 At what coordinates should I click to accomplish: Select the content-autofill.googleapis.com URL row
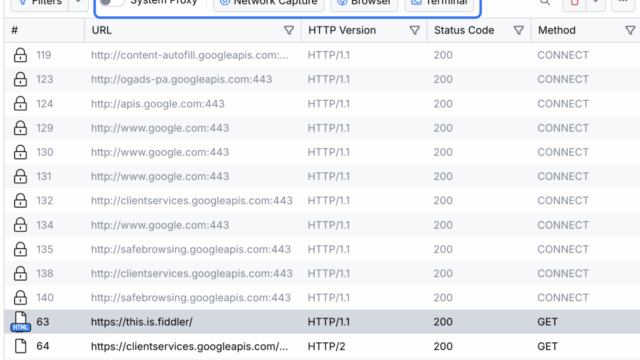190,55
